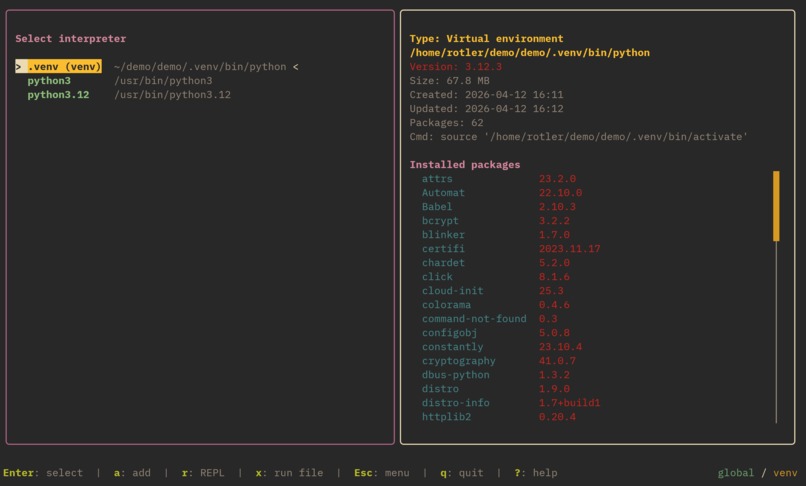Select the Babel package row
Viewport: 806px width, 486px height.
click(x=499, y=207)
